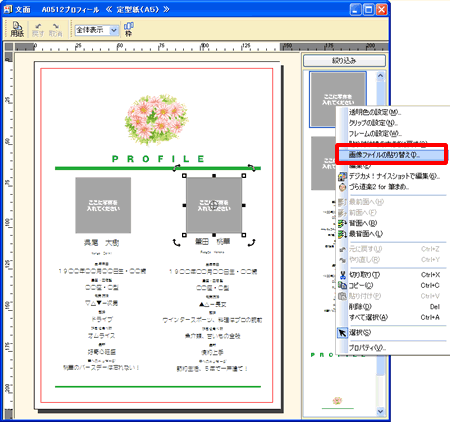Click the 戻す undo arrow icon

pos(38,30)
